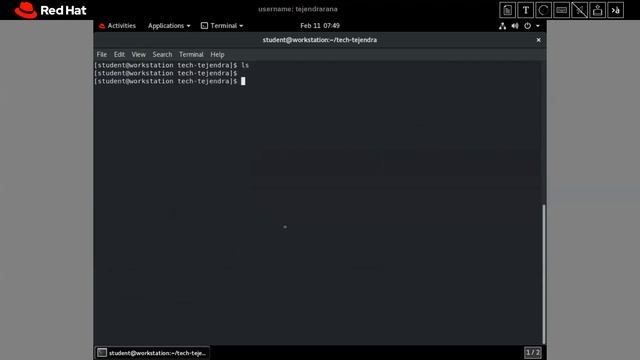
Task: Click the text 'T' toolbar icon
Action: [526, 10]
